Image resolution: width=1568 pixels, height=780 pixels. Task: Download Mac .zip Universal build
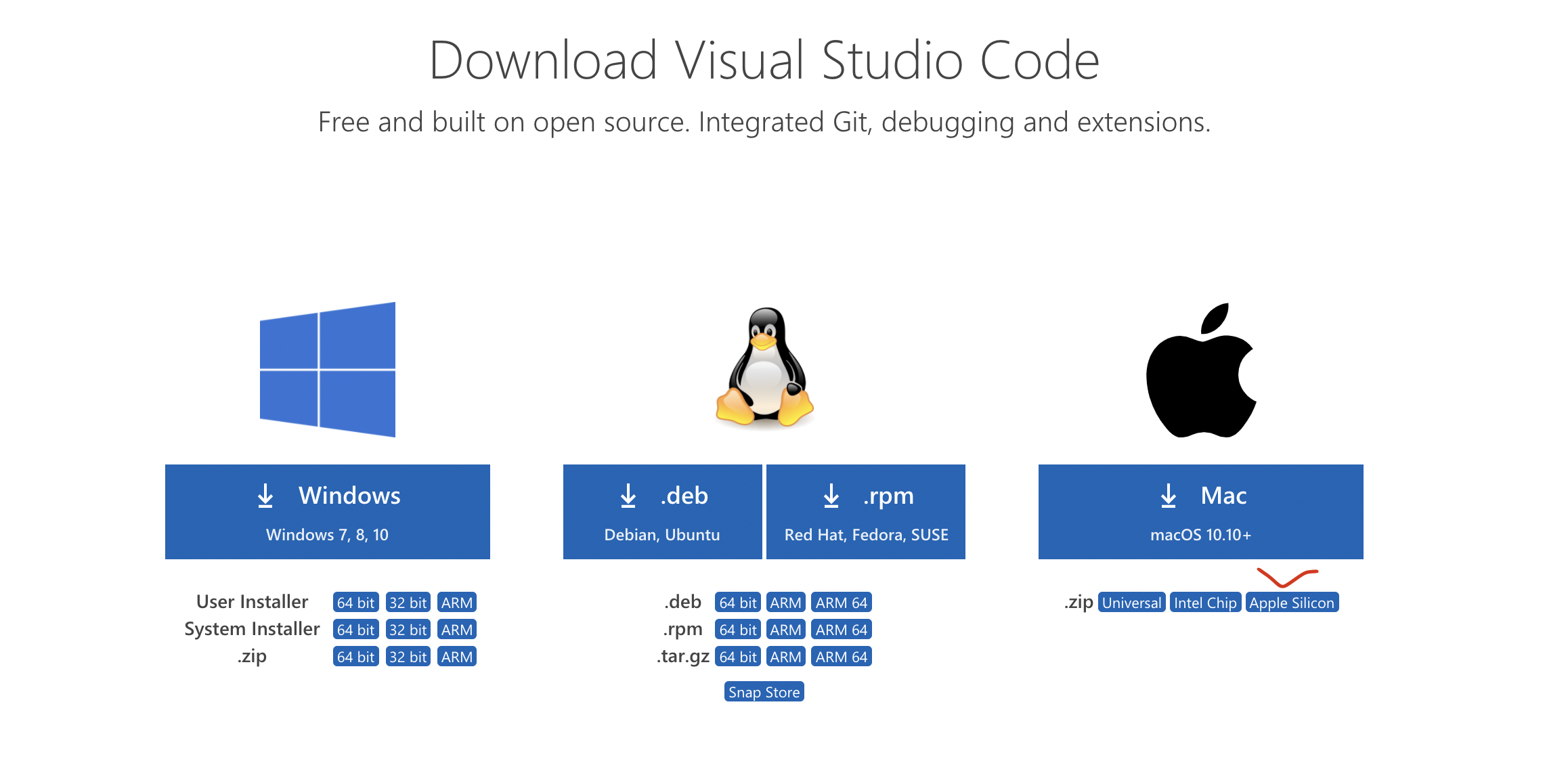coord(1132,603)
